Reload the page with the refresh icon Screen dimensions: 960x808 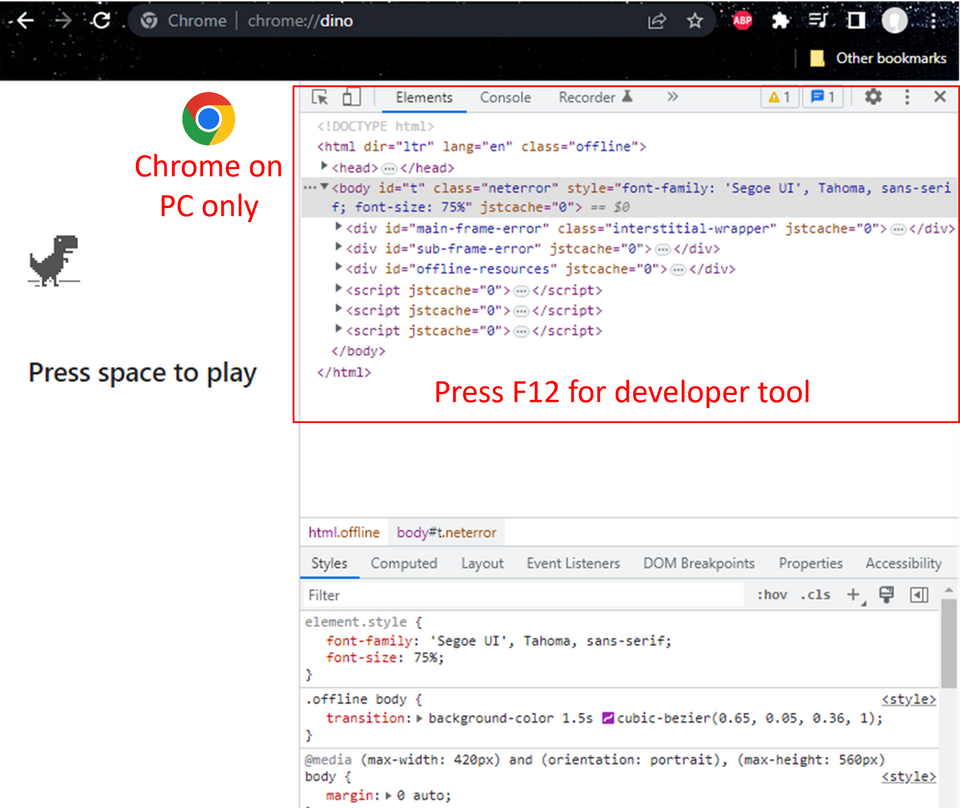101,20
